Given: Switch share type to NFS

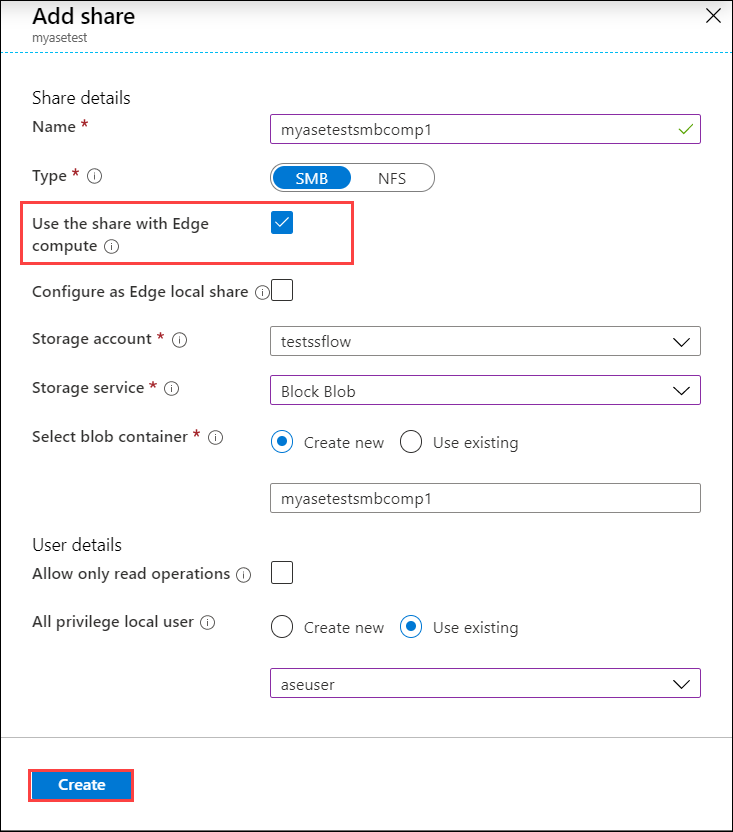Looking at the screenshot, I should 392,178.
